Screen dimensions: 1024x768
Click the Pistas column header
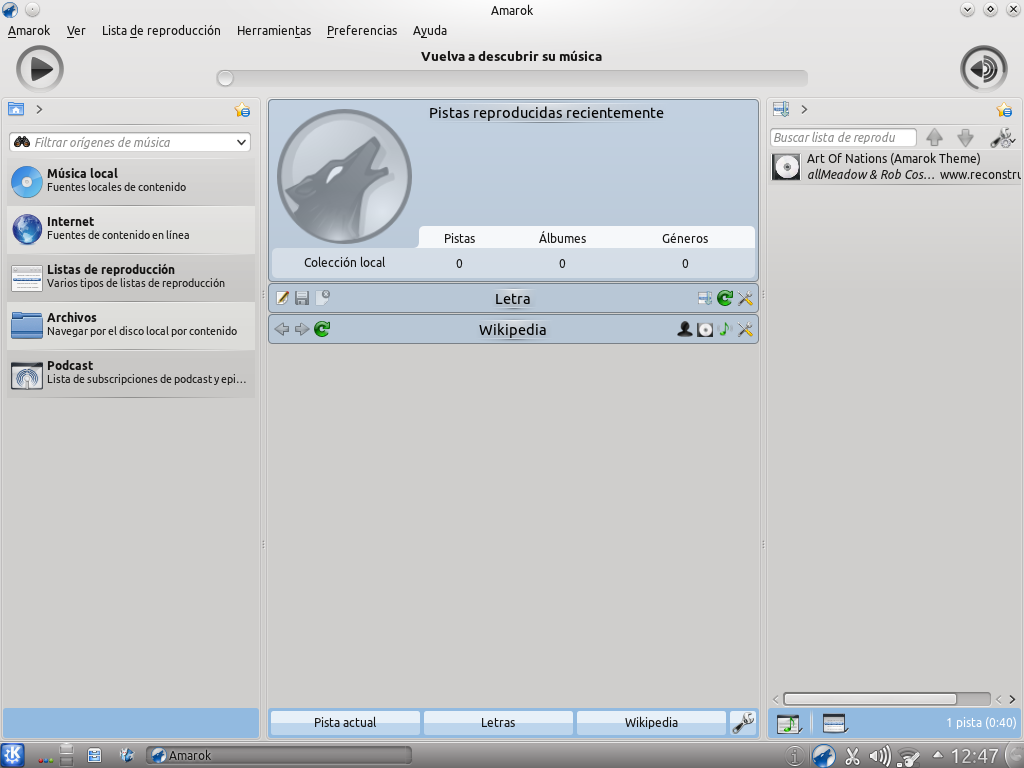coord(459,238)
